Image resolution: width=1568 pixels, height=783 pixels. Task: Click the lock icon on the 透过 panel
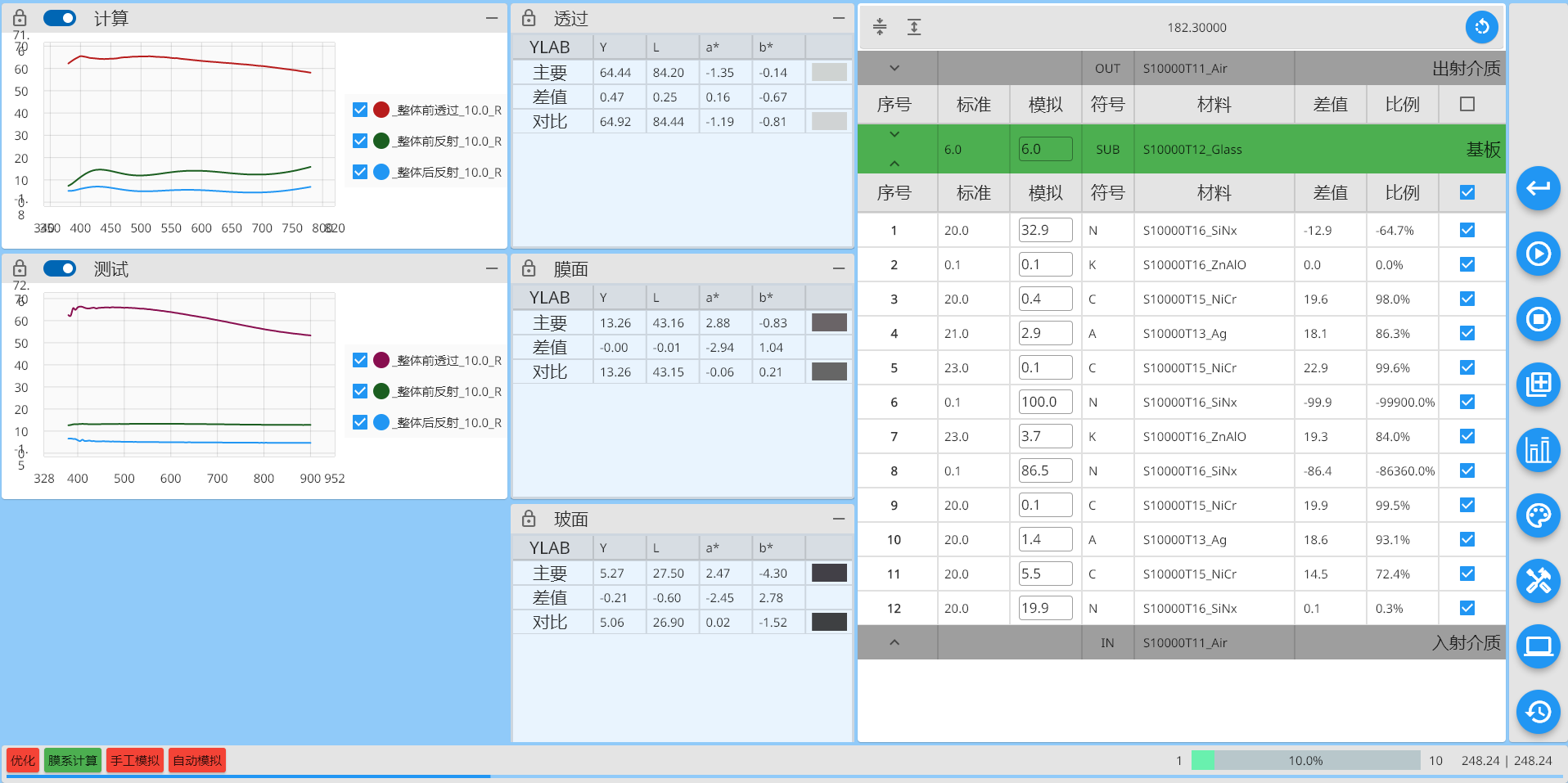527,18
